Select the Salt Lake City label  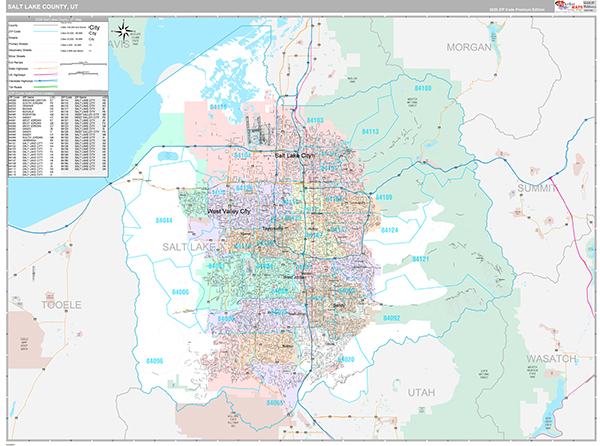[x=294, y=157]
